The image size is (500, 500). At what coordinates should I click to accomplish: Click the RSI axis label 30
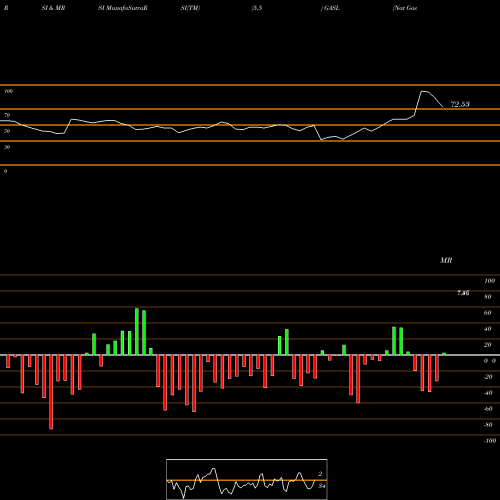point(7,147)
